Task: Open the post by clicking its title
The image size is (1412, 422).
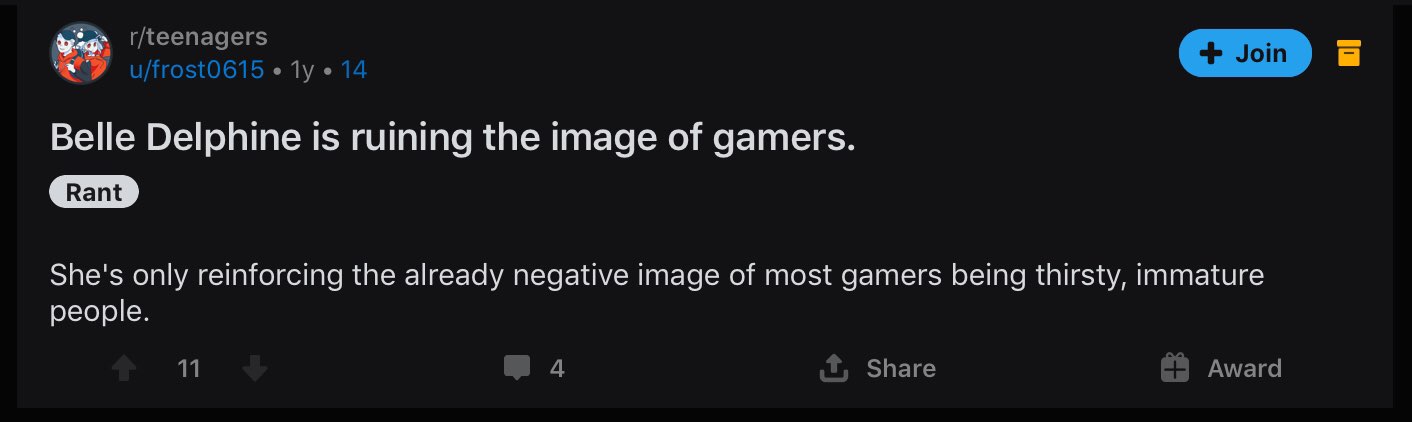Action: [x=453, y=139]
